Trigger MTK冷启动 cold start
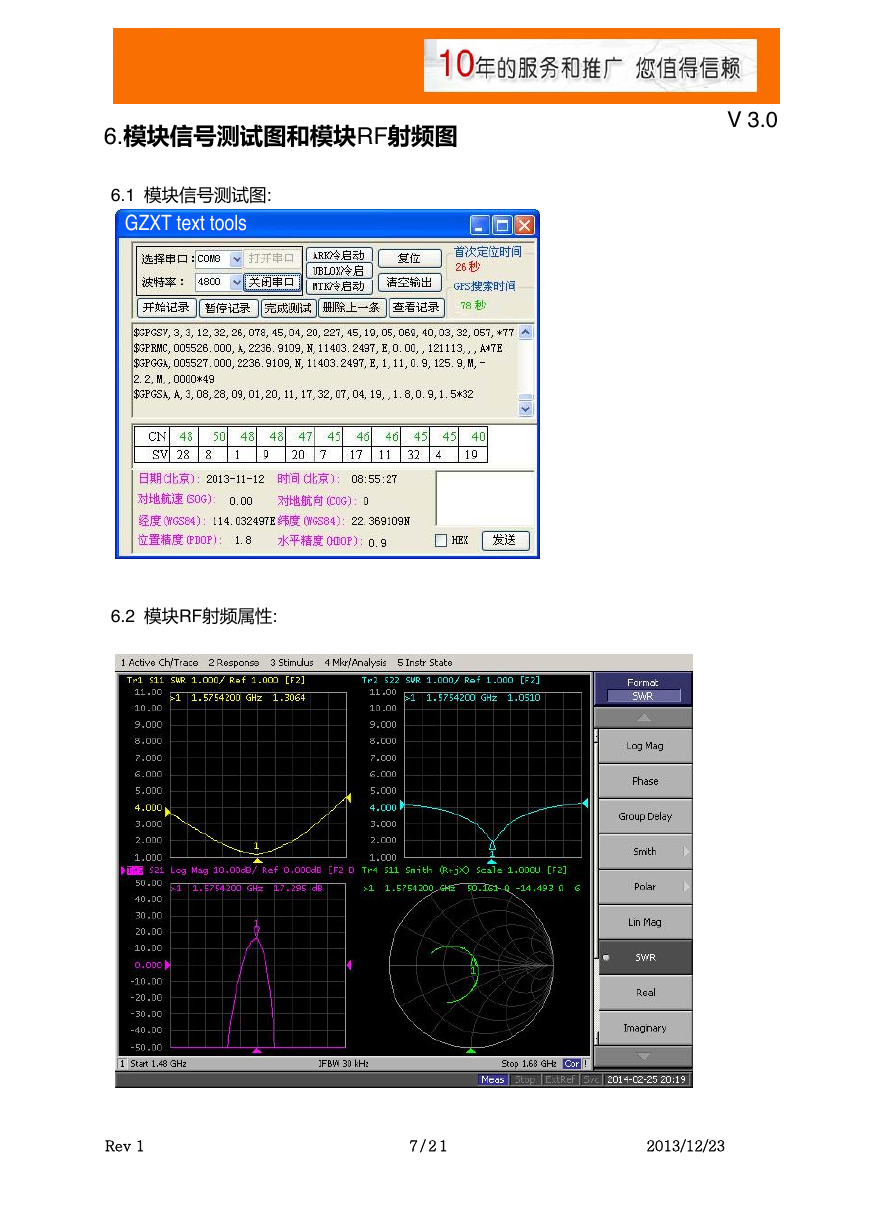Viewport: 870px width, 1228px height. click(x=339, y=286)
